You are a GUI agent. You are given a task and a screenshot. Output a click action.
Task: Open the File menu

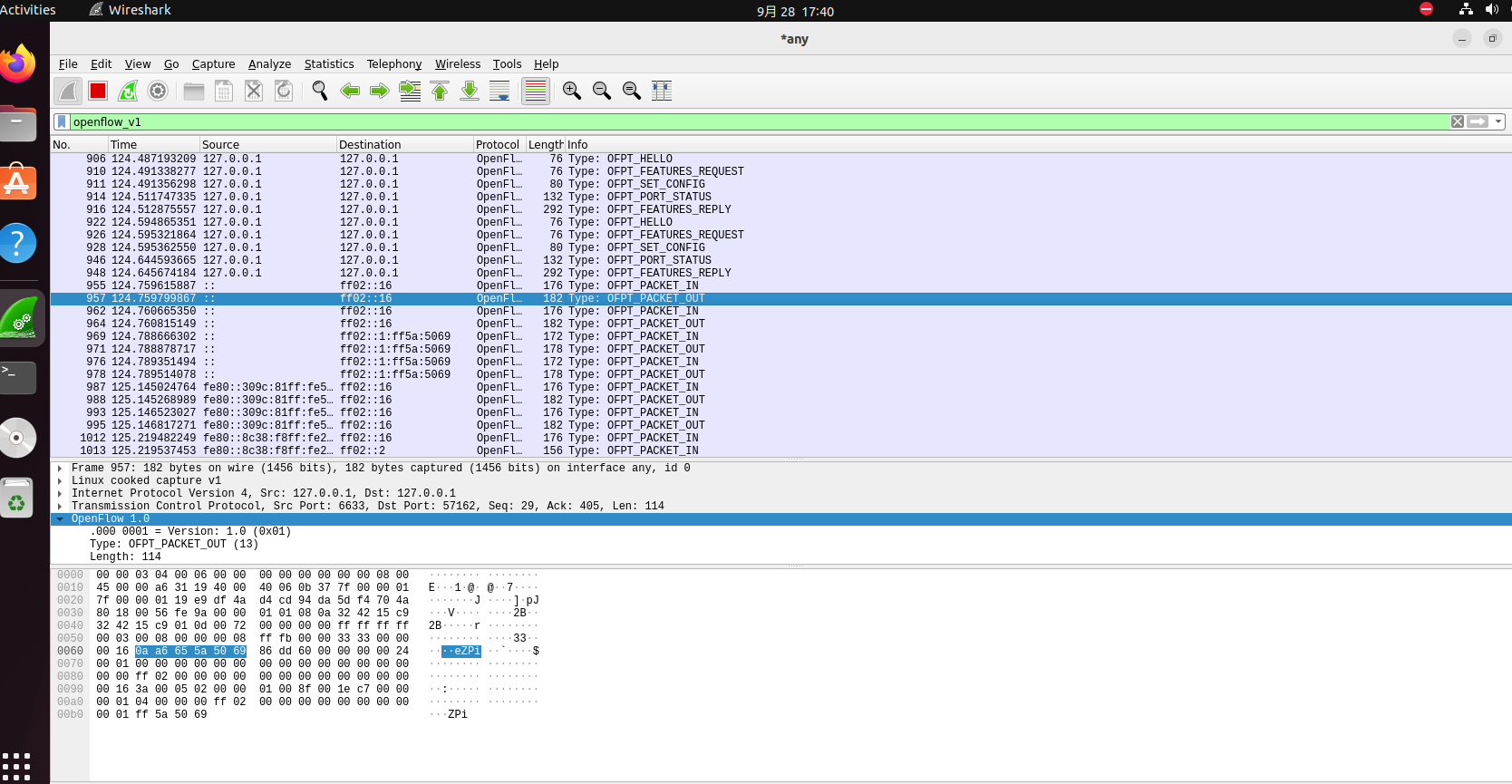[68, 64]
